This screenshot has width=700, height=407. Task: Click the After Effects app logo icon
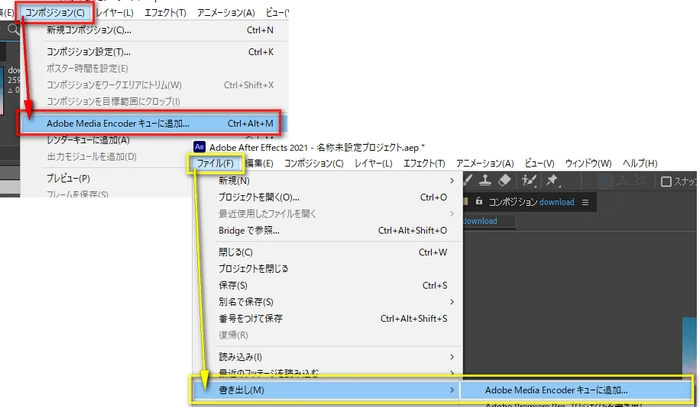200,146
